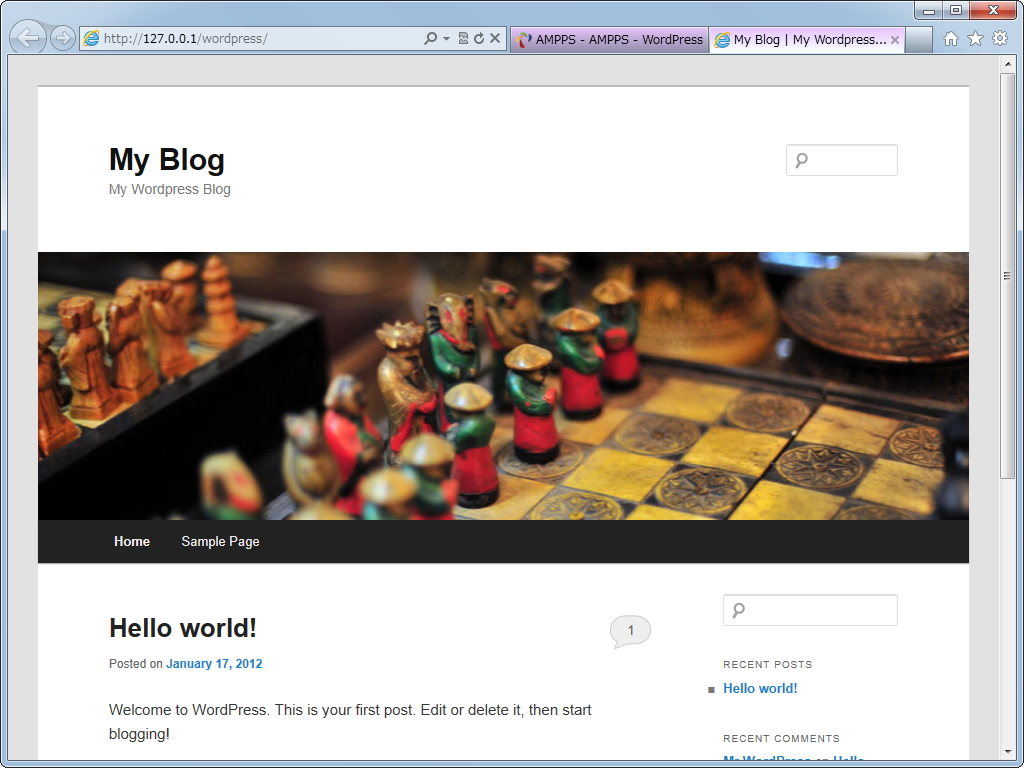The height and width of the screenshot is (768, 1024).
Task: Open Favorites with the star icon
Action: (975, 39)
